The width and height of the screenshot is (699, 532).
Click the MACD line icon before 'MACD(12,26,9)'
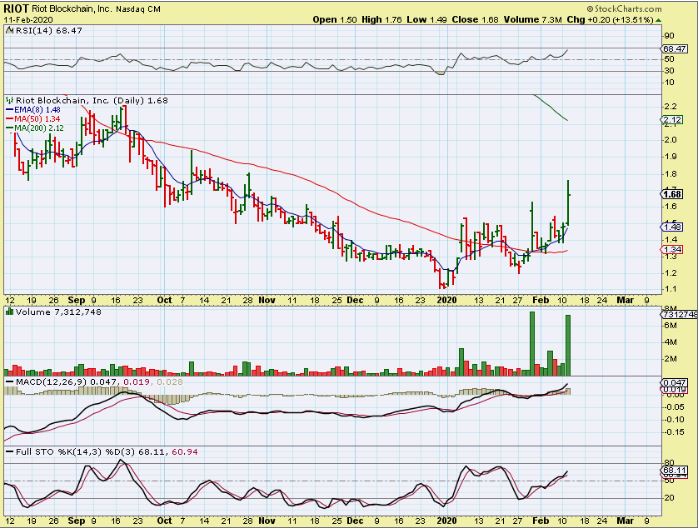[x=10, y=382]
